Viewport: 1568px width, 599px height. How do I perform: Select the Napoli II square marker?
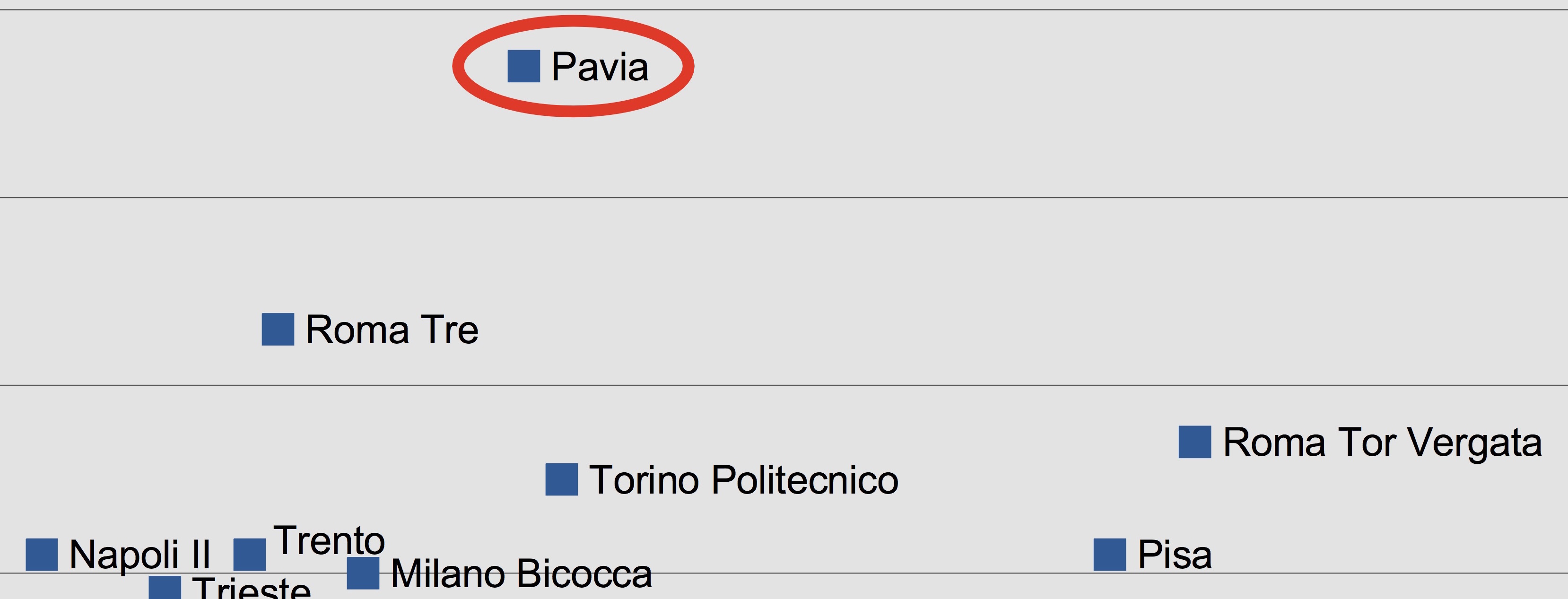42,555
